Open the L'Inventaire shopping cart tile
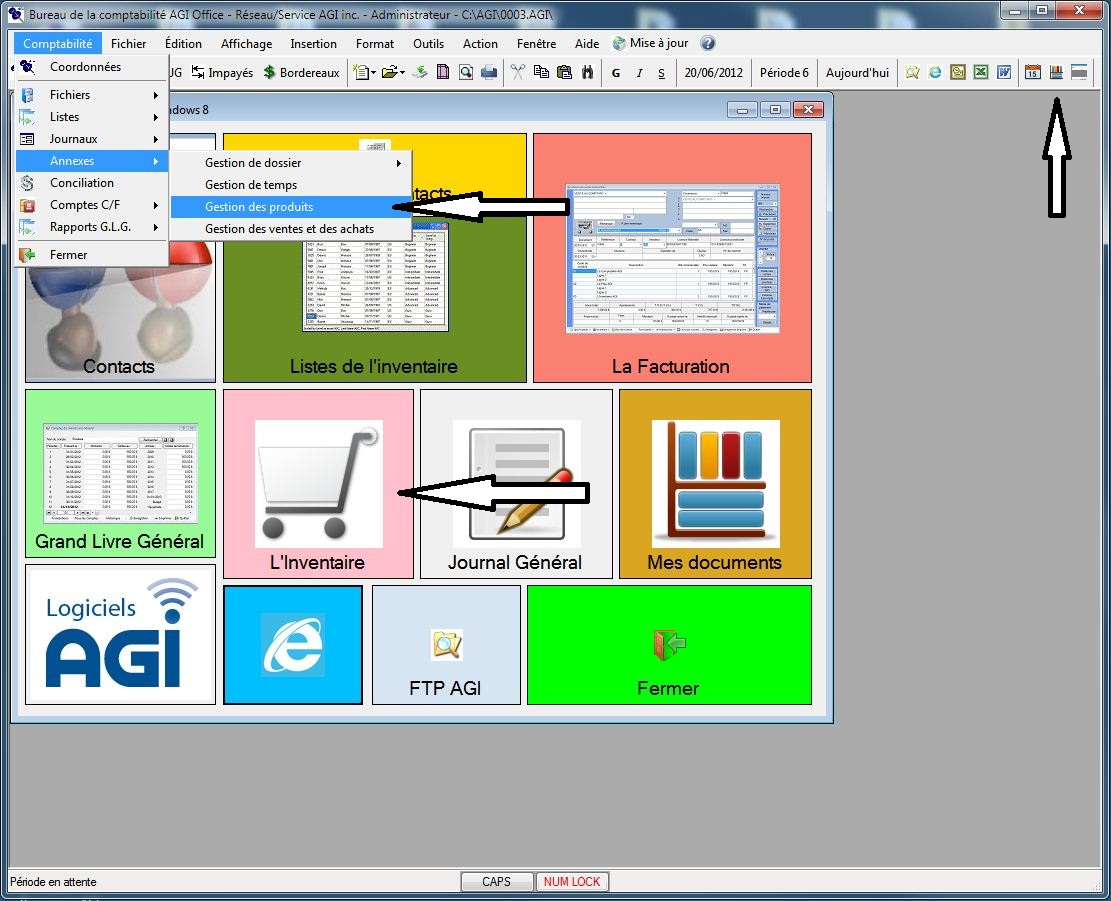1111x901 pixels. [x=318, y=484]
